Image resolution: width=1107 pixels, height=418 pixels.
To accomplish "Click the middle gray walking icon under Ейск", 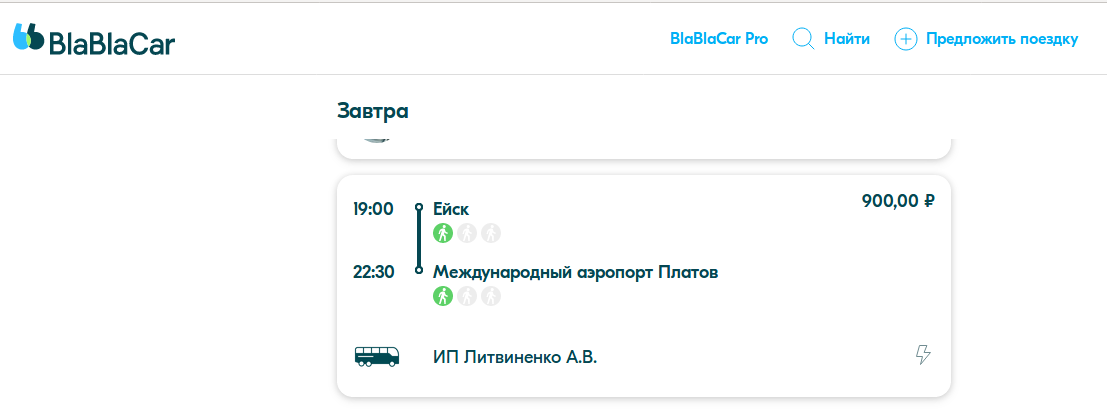I will click(467, 233).
